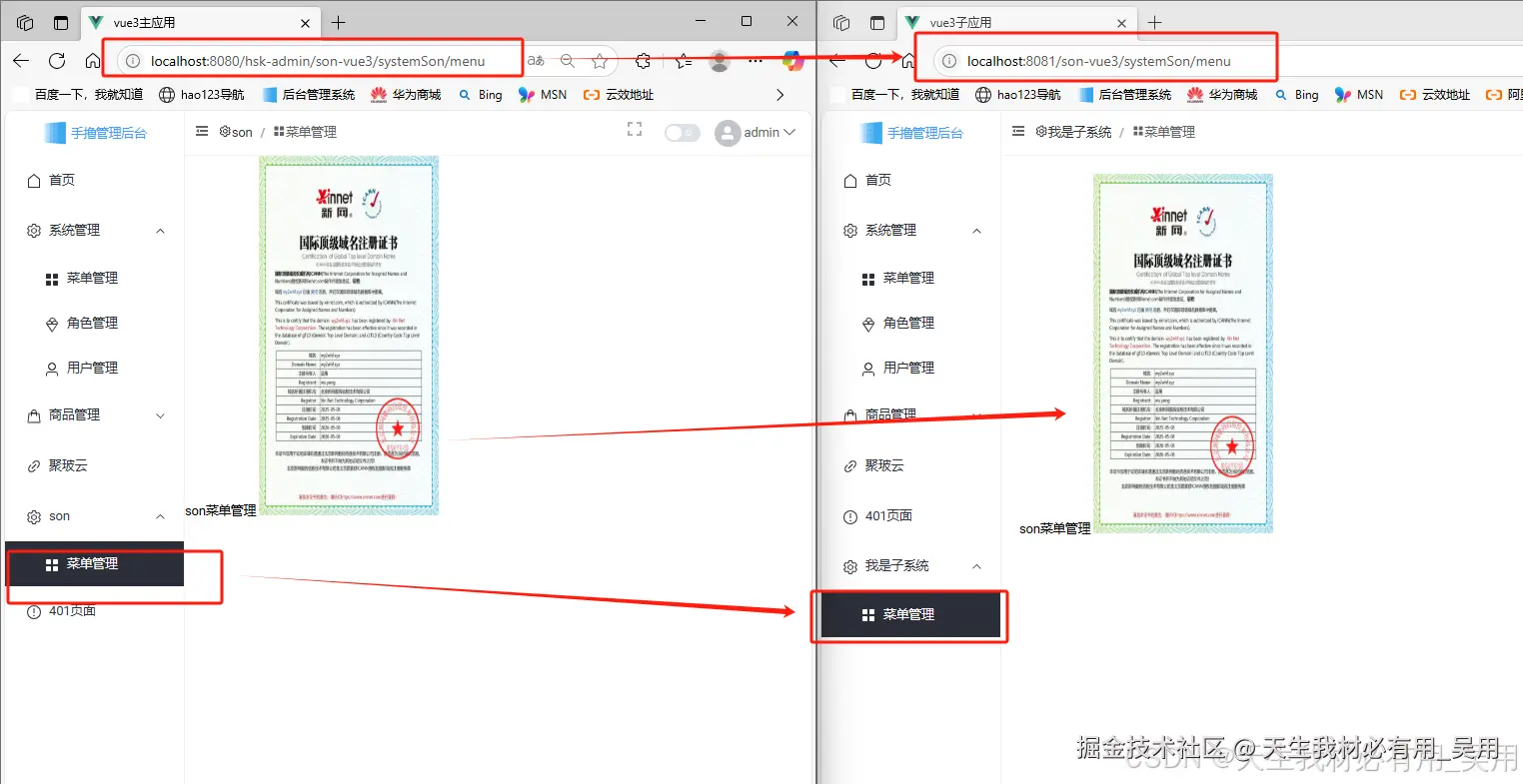
Task: Open 菜单管理 via its grid icon
Action: (x=51, y=278)
